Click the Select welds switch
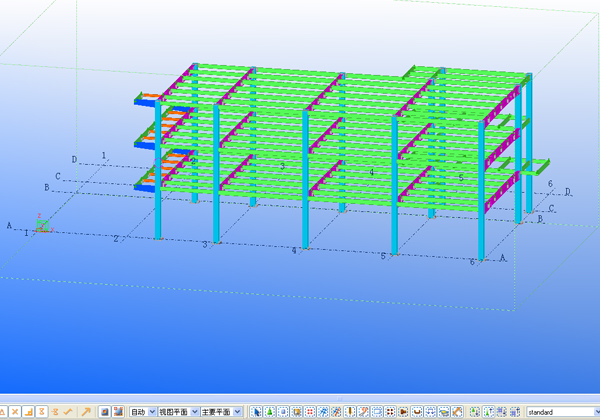 click(350, 412)
